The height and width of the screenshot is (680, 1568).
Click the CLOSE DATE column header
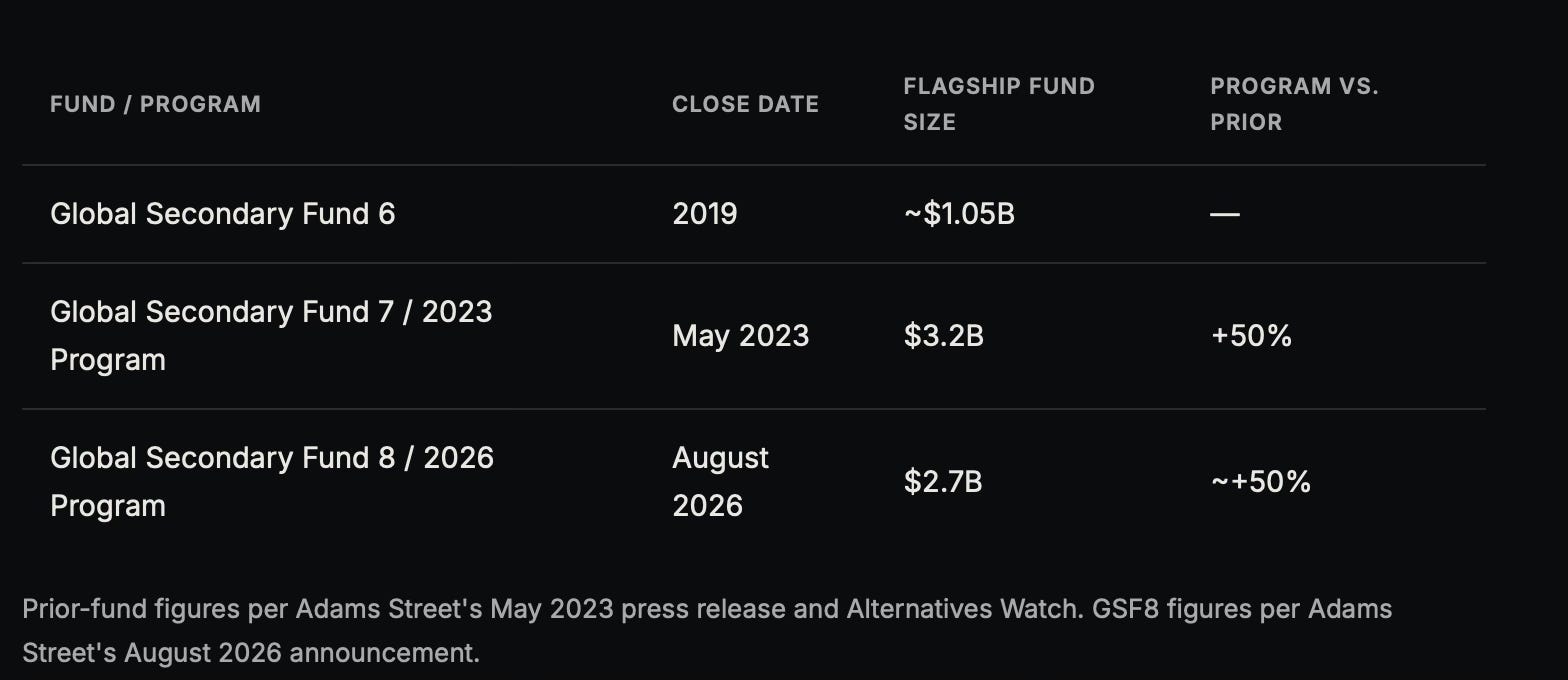(x=745, y=104)
